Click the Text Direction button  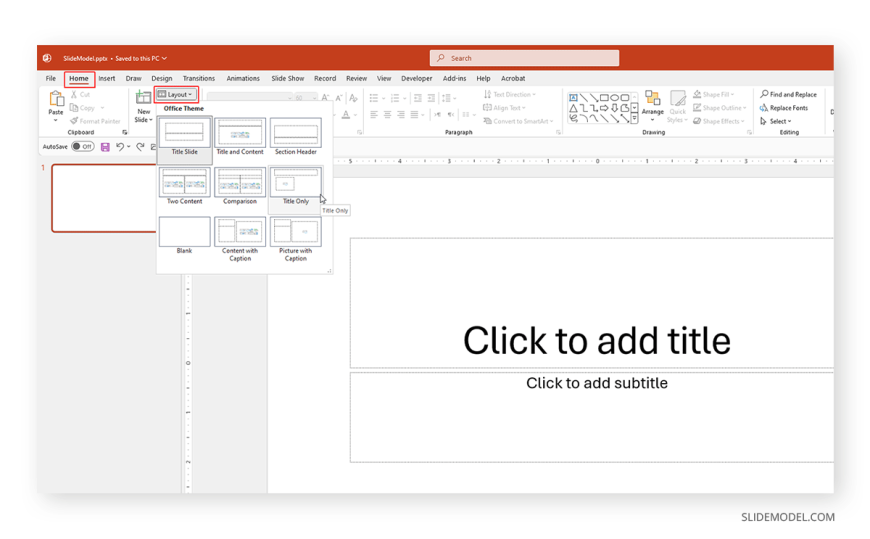click(x=510, y=94)
